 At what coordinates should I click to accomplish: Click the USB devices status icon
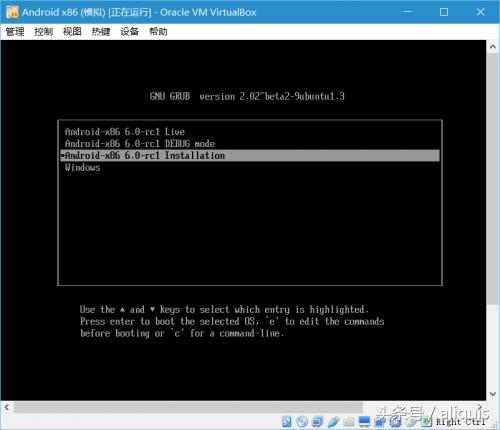coord(333,422)
